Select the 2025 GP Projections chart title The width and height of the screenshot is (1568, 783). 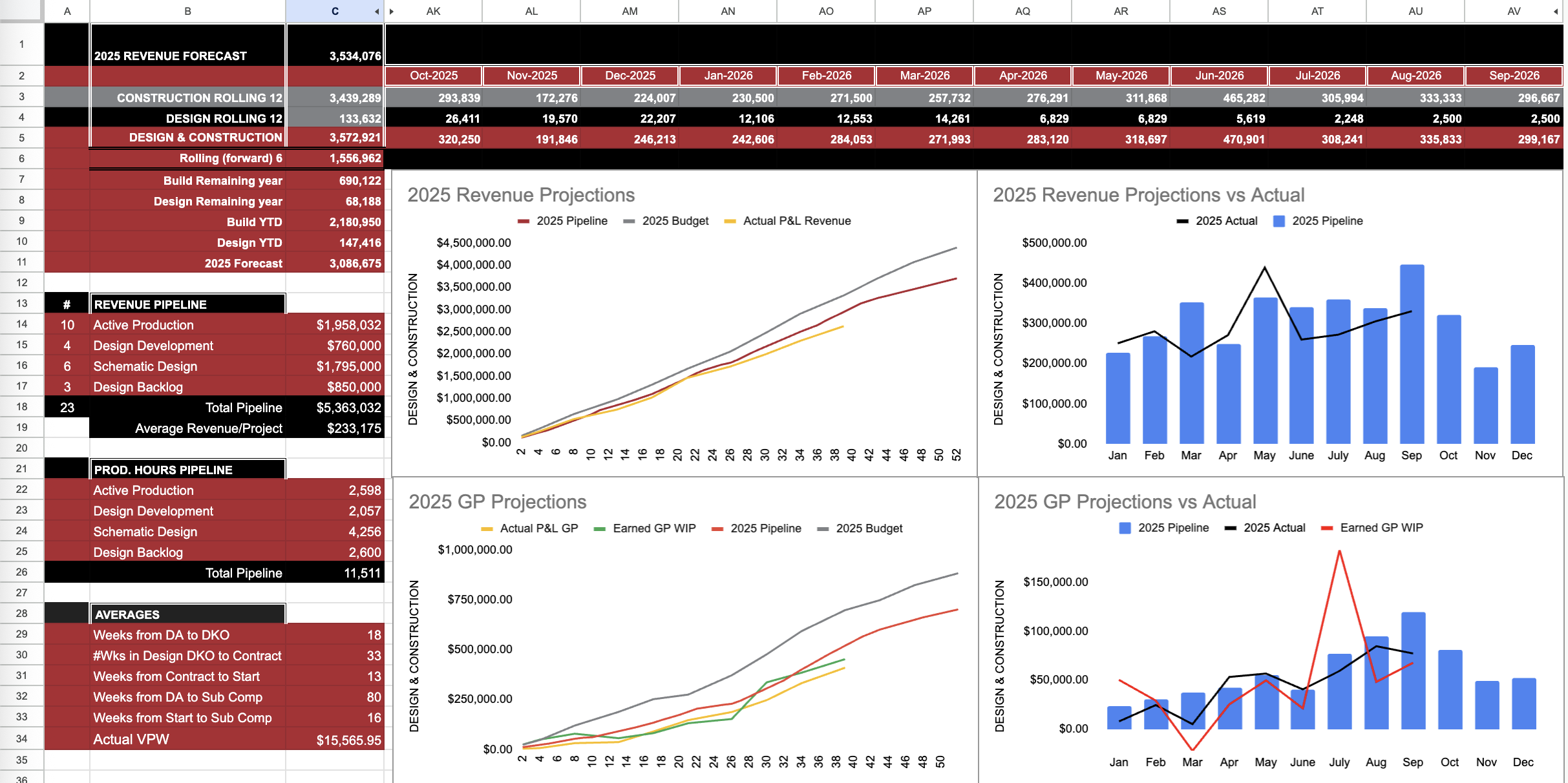click(497, 502)
